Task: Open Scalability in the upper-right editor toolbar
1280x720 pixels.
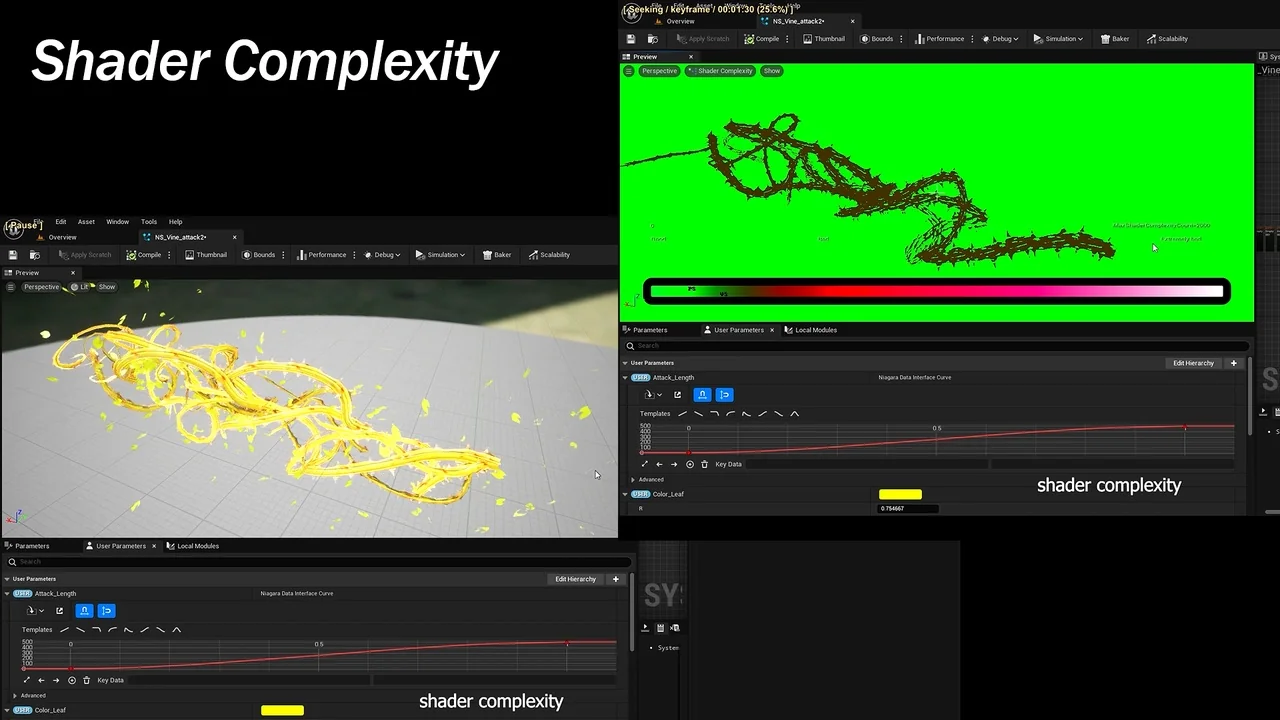Action: point(1167,39)
